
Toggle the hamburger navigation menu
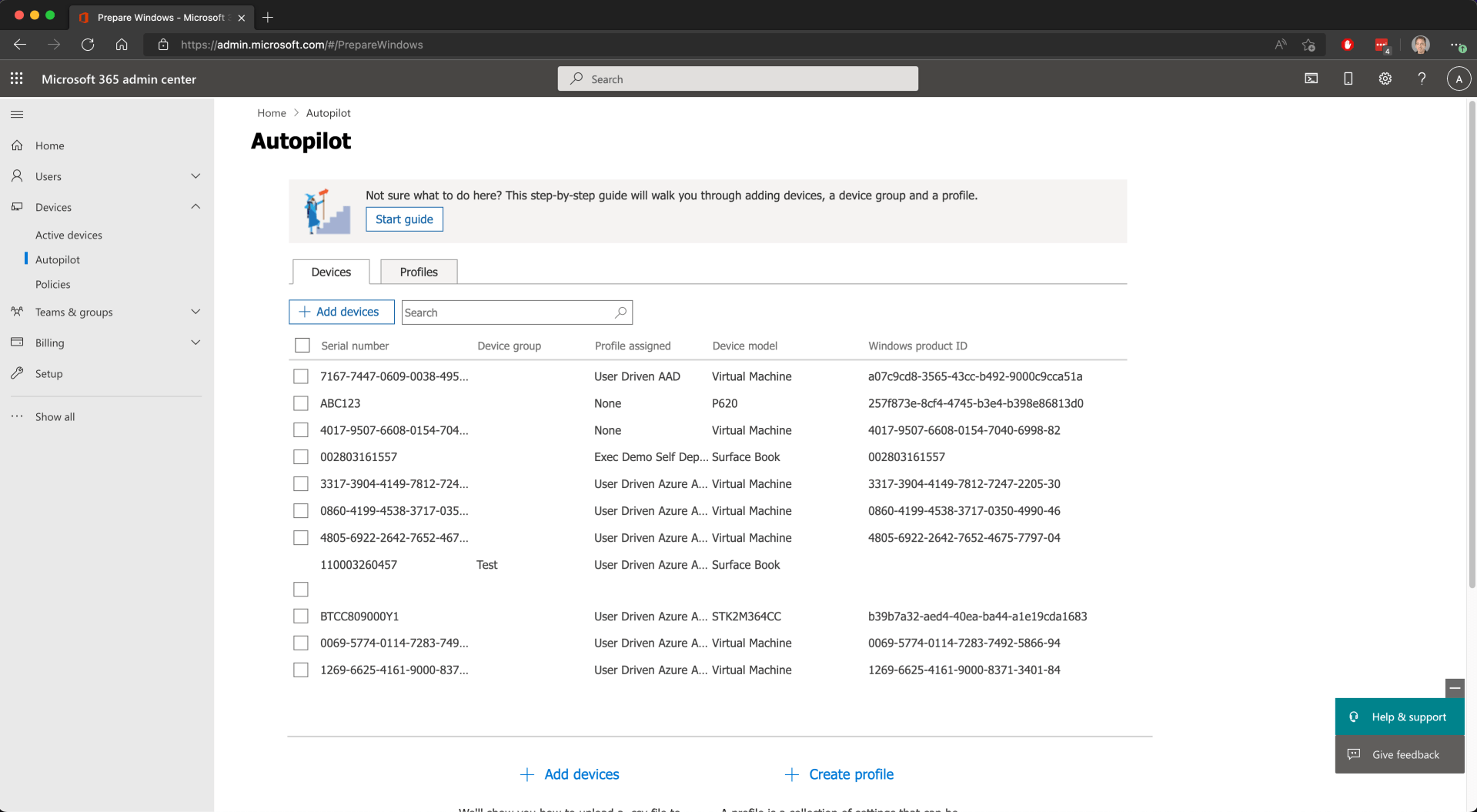[17, 115]
